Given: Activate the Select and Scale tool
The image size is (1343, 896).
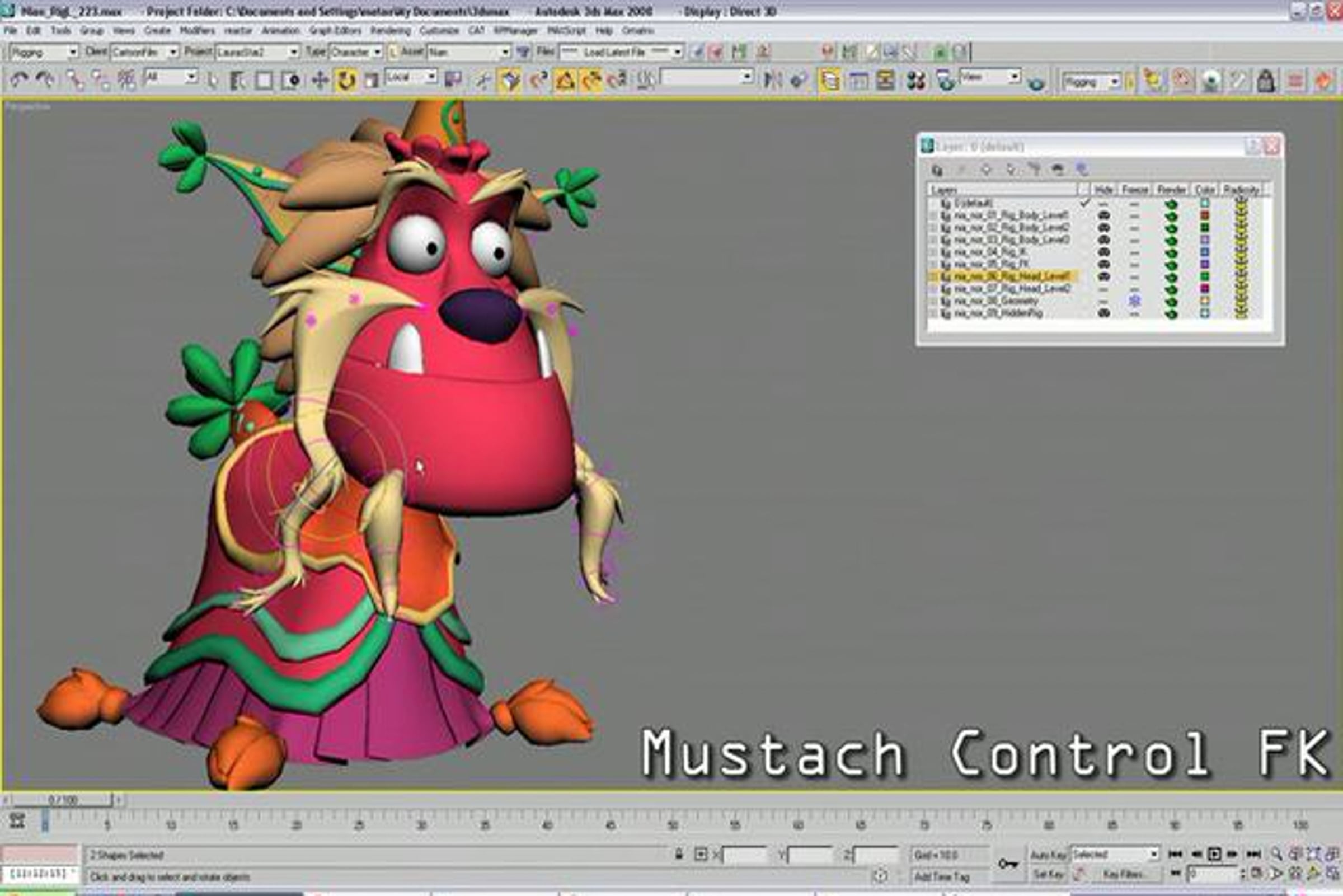Looking at the screenshot, I should pos(372,80).
